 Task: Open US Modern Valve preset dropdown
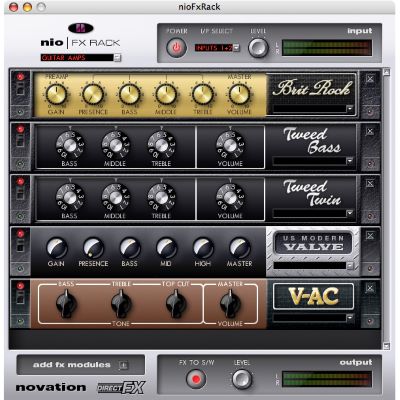click(x=313, y=266)
